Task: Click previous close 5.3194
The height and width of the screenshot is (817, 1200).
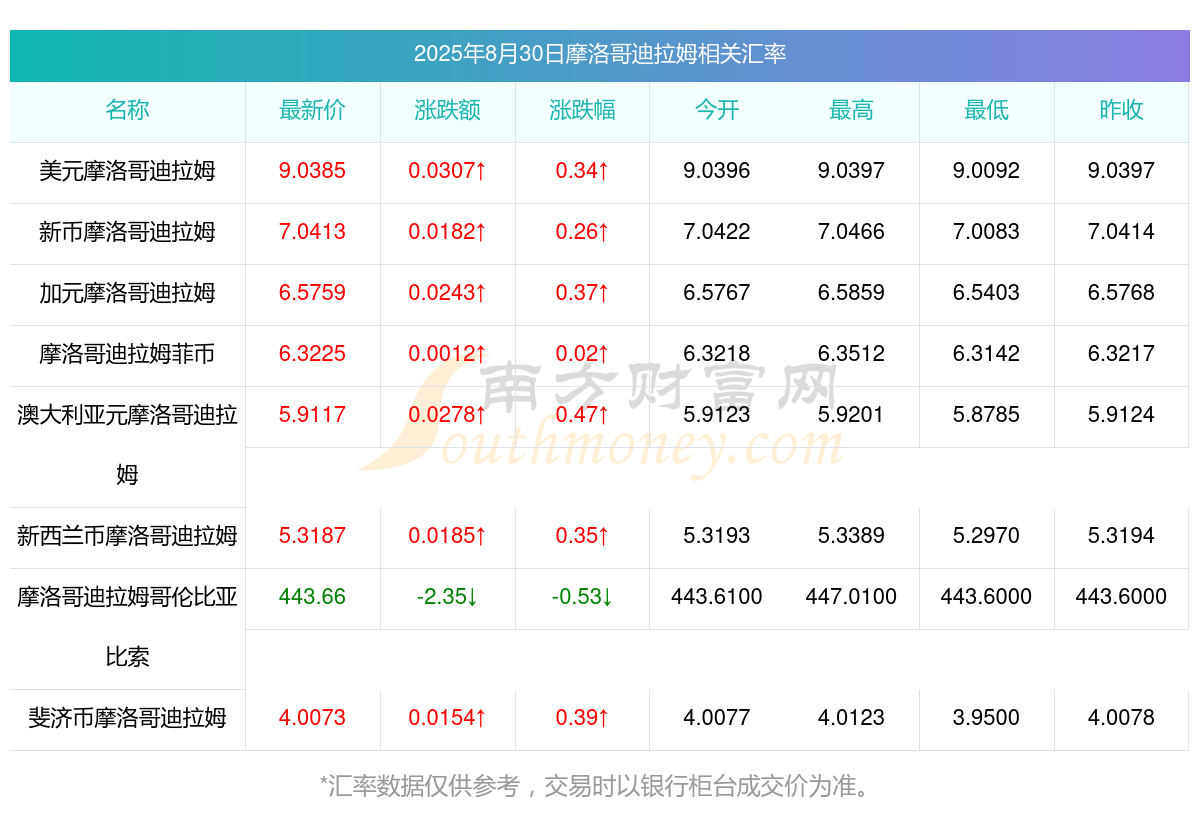Action: [1121, 536]
